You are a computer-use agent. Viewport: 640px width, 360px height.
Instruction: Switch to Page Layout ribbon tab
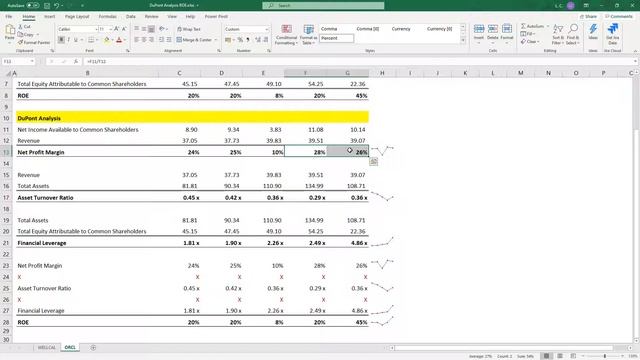tap(77, 17)
